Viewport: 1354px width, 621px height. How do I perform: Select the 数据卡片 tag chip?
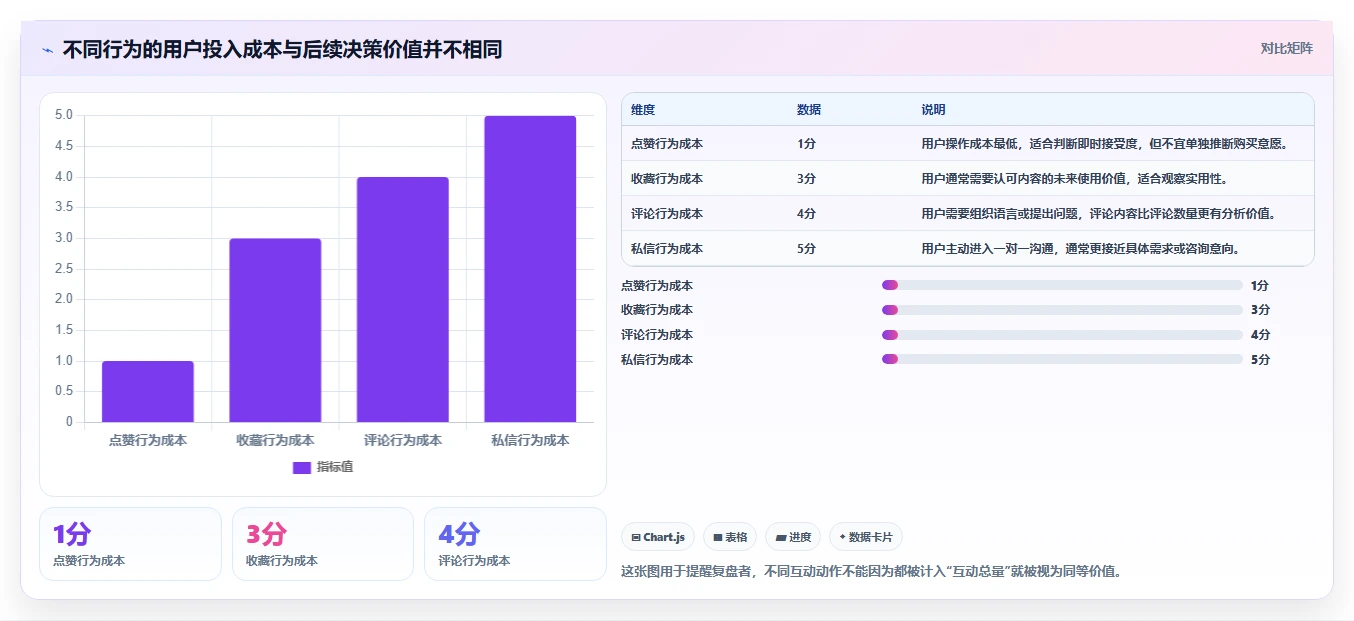point(866,537)
